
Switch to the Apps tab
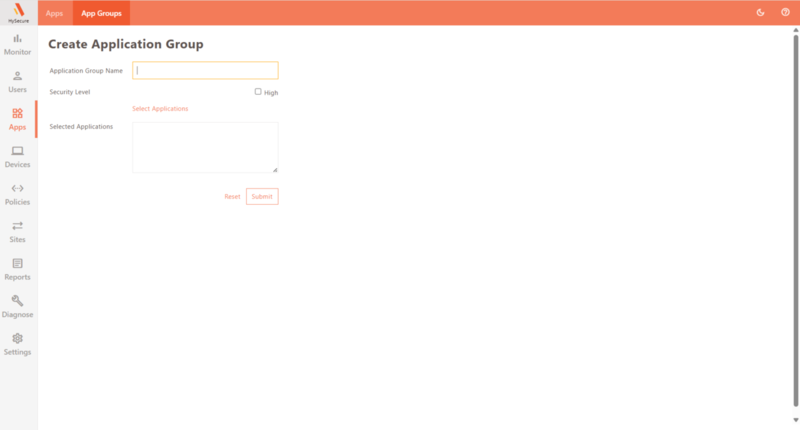54,13
